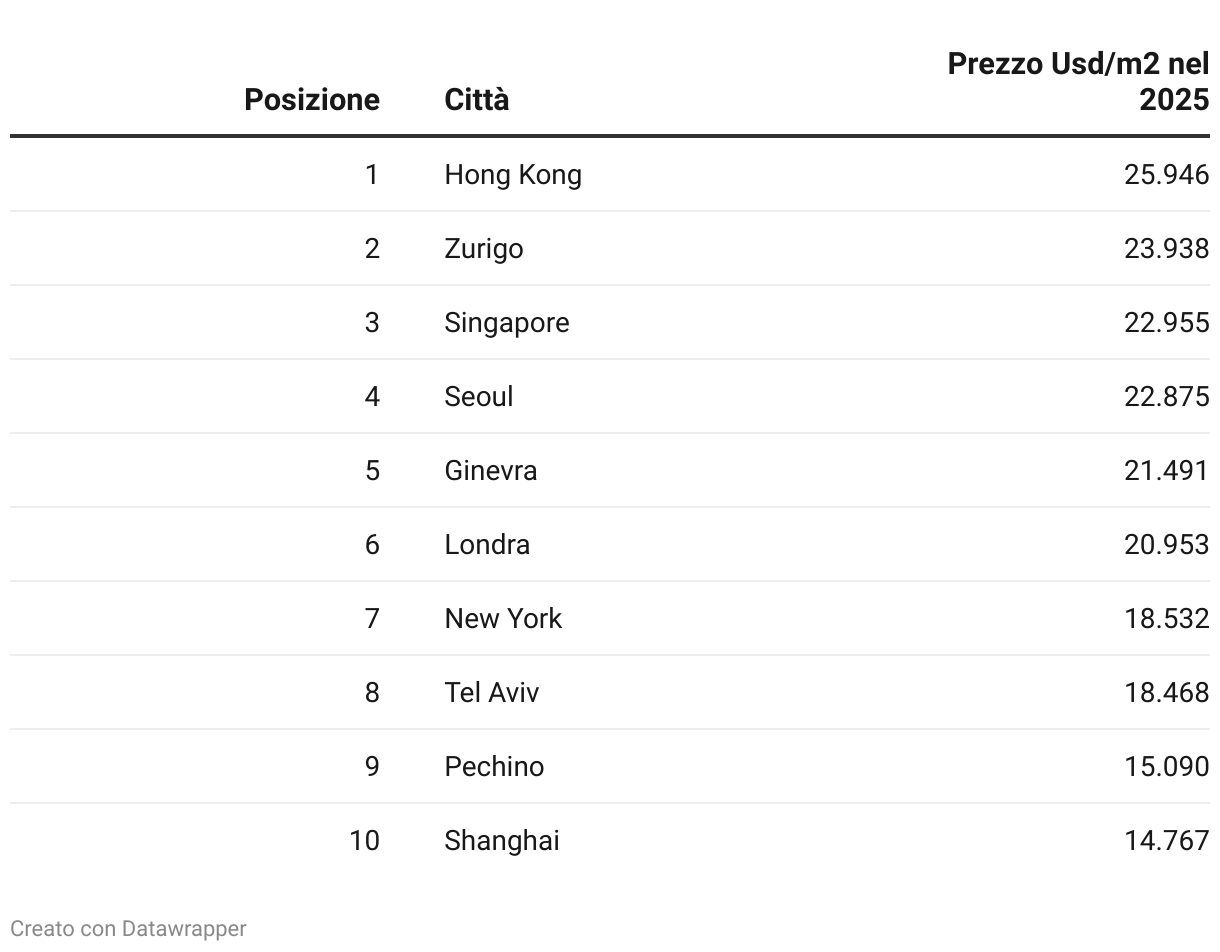Image resolution: width=1220 pixels, height=952 pixels.
Task: Select the Zurigo city cell
Action: click(484, 249)
